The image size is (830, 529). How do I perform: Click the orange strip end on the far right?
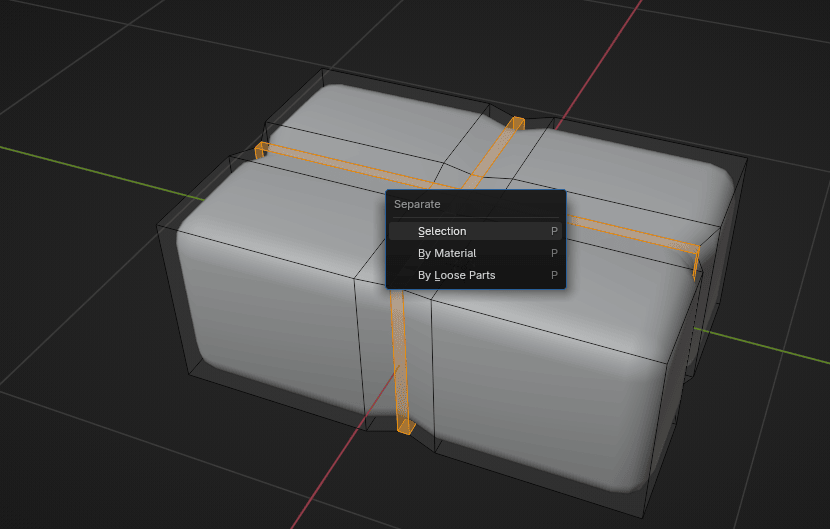(694, 262)
